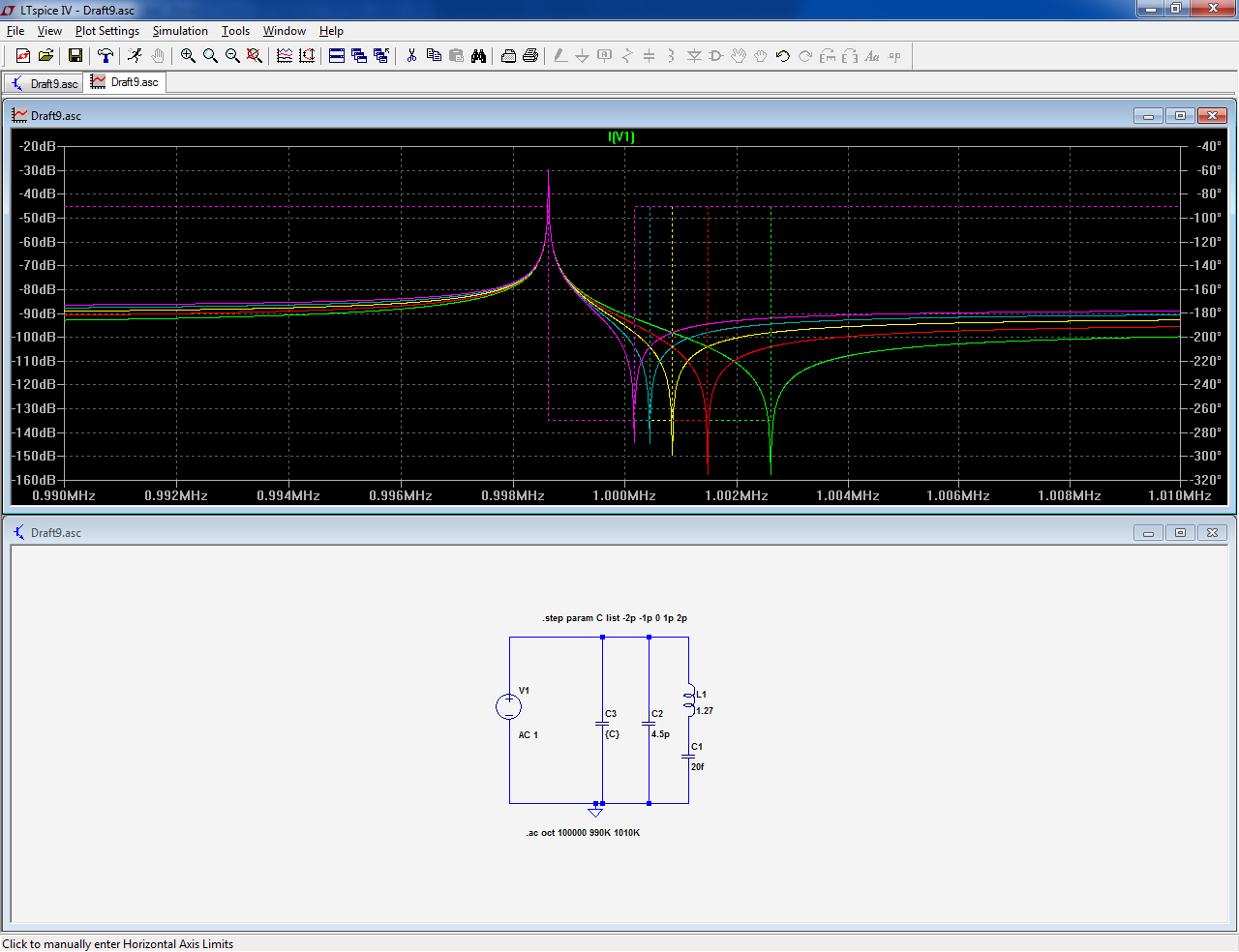Click the Undo arrow icon
This screenshot has width=1239, height=952.
point(782,56)
